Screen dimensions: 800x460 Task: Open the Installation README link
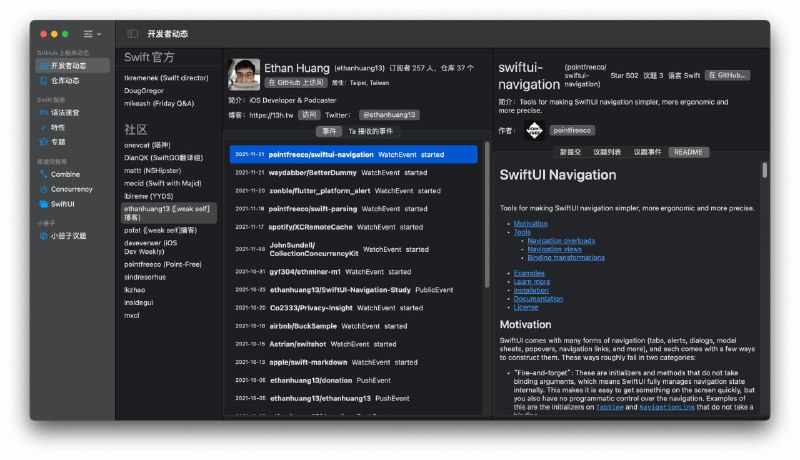[531, 291]
